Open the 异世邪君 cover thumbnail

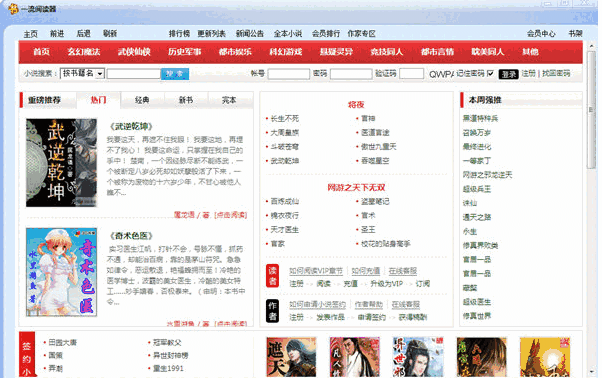pyautogui.click(x=418, y=357)
